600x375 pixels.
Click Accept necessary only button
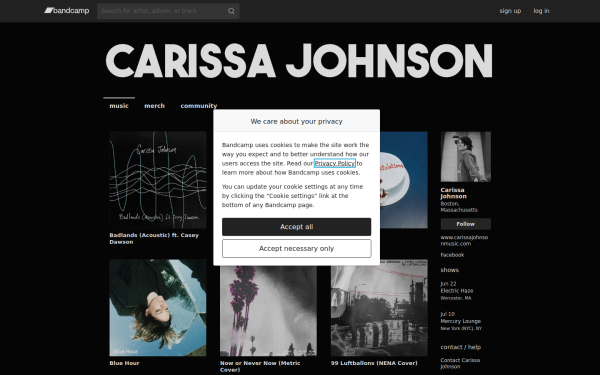tap(297, 249)
